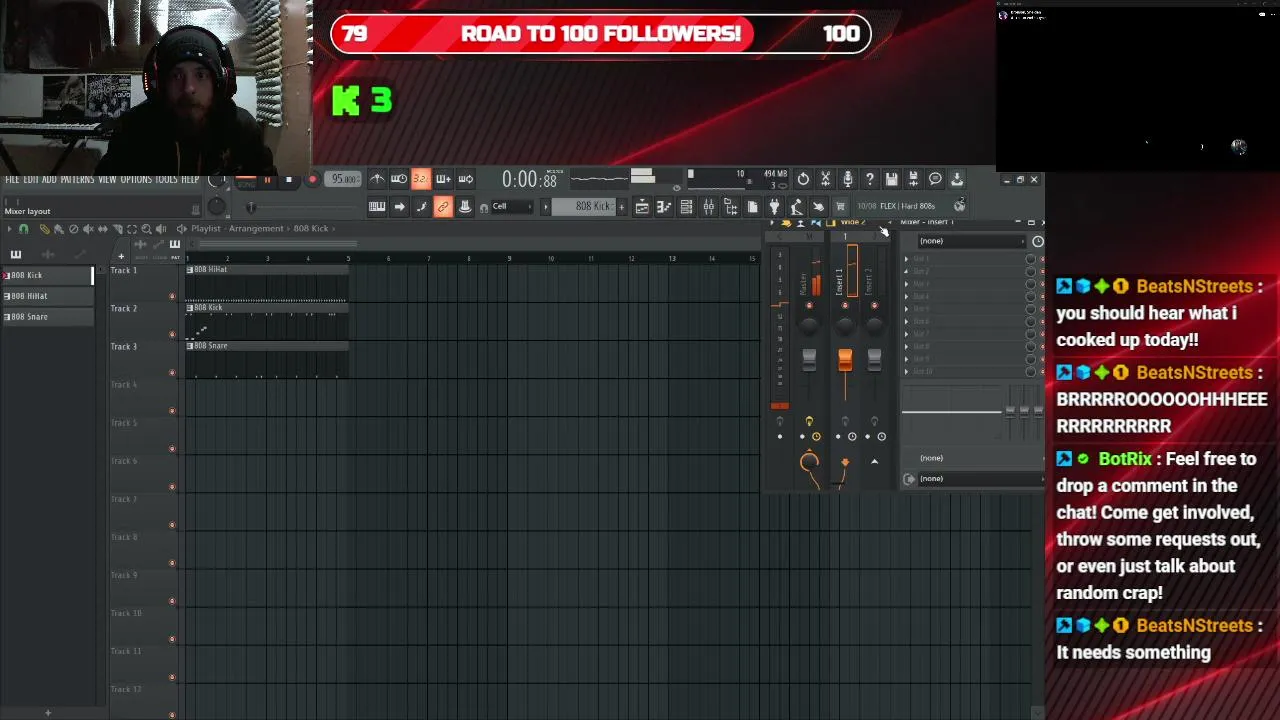Toggle the highlighted link-grouping button
Image resolution: width=1280 pixels, height=720 pixels.
click(x=443, y=207)
